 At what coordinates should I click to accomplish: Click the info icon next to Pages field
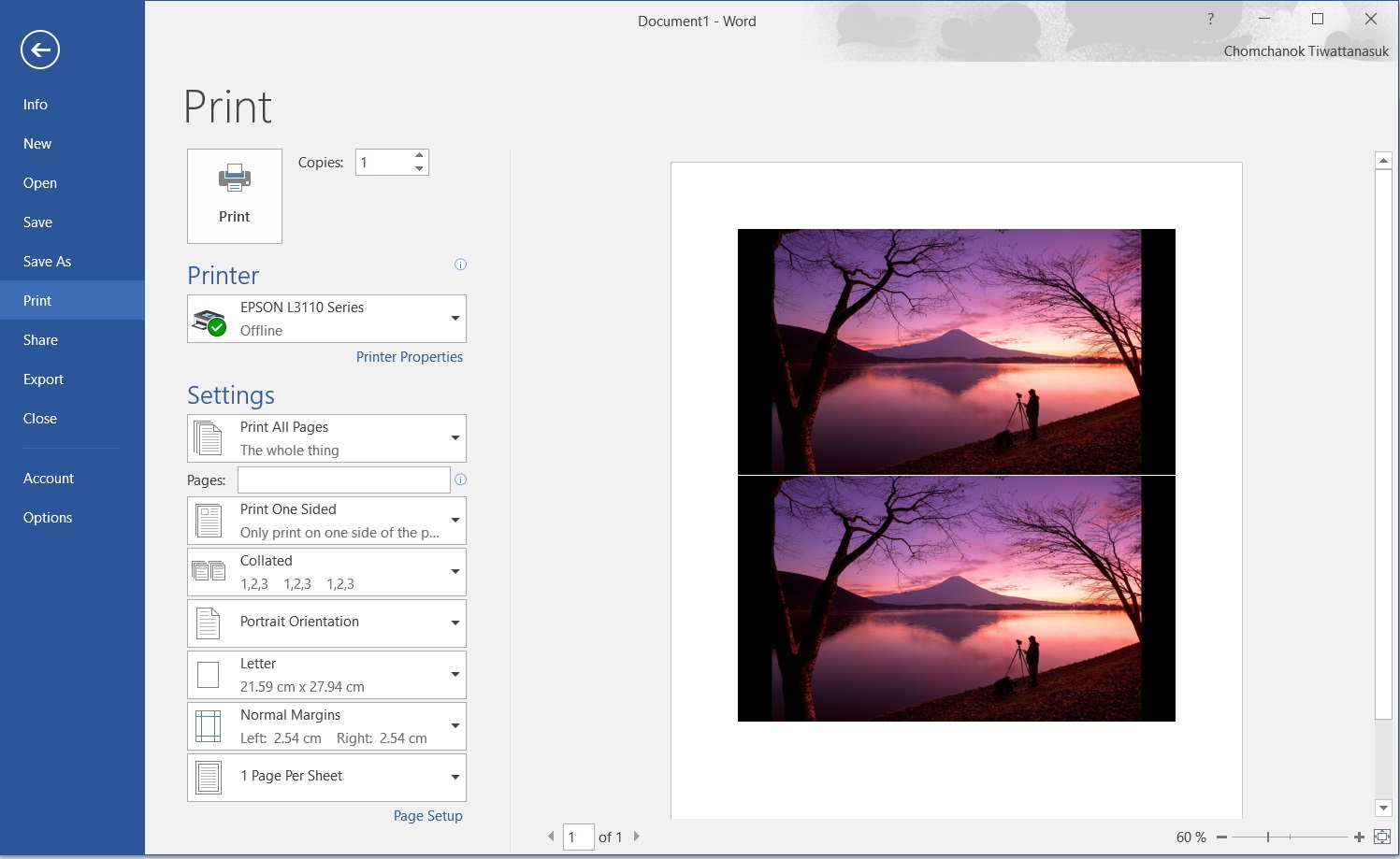point(460,480)
